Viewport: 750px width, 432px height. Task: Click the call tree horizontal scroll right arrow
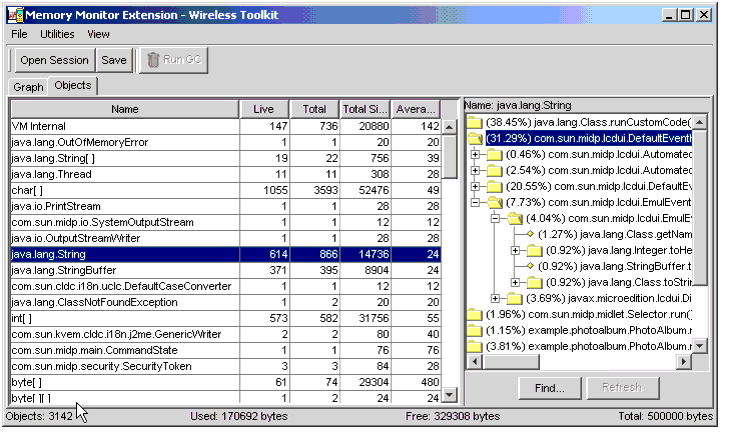pos(684,362)
